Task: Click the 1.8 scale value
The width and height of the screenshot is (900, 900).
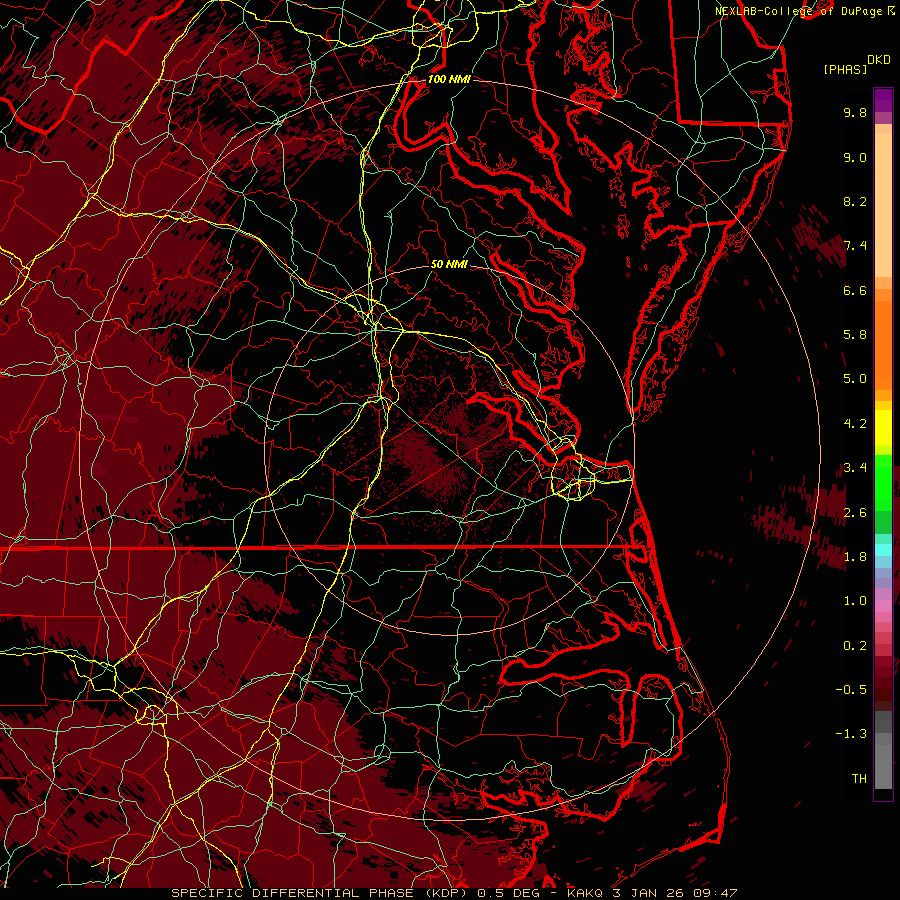Action: (855, 557)
